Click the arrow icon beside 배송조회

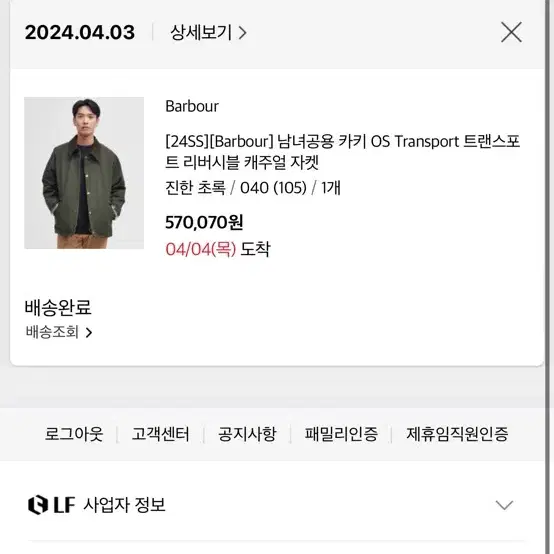tap(89, 332)
